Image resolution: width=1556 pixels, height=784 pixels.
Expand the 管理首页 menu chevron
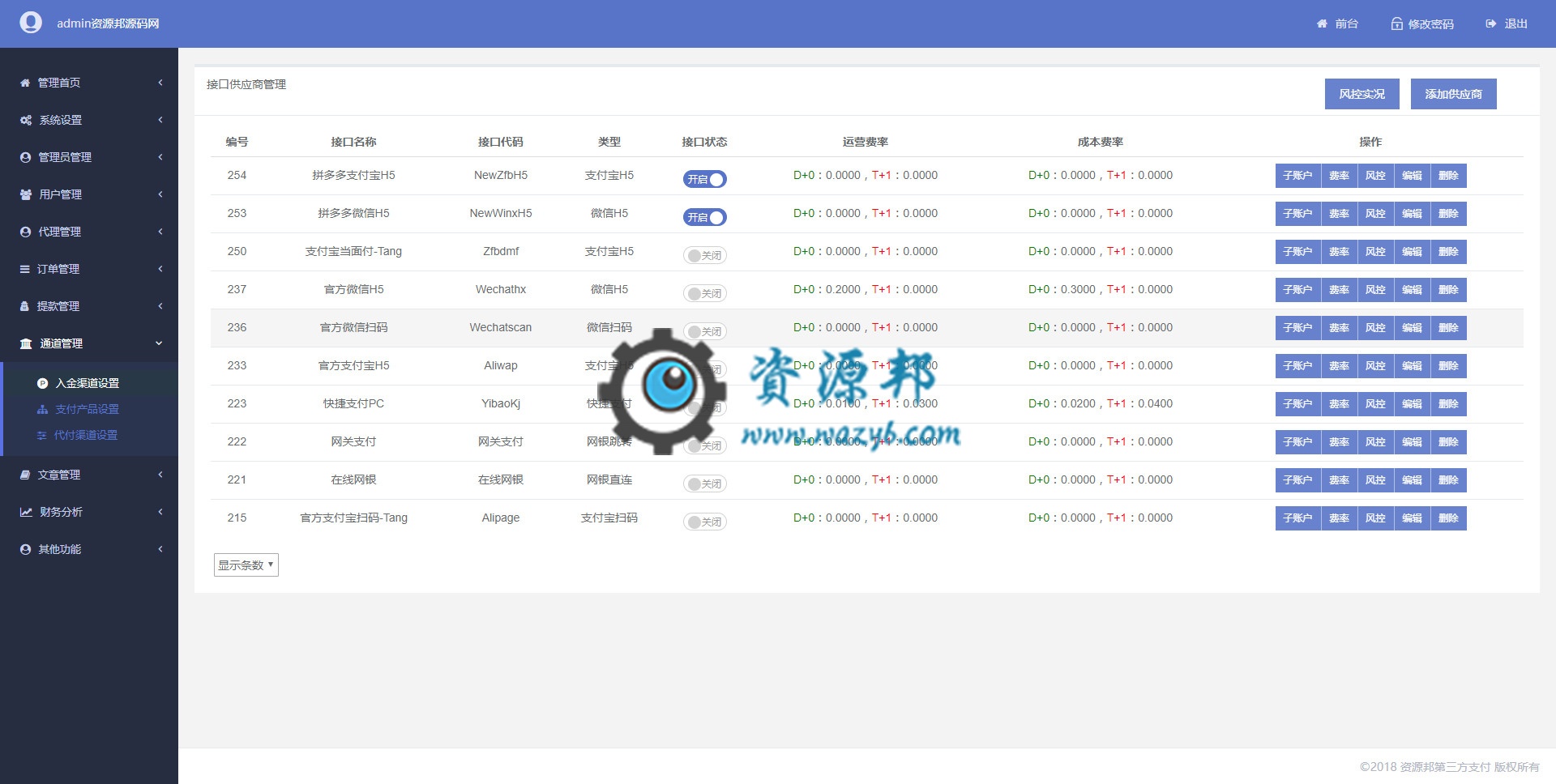[160, 83]
